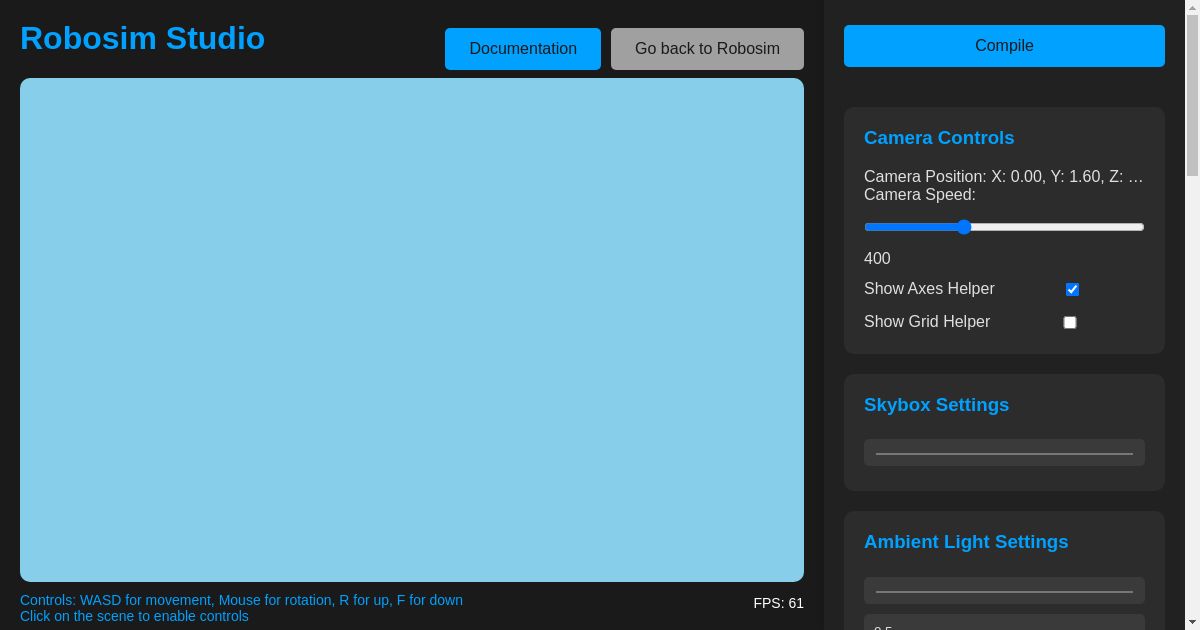Click the Robosim Studio title
1200x630 pixels.
[x=143, y=38]
